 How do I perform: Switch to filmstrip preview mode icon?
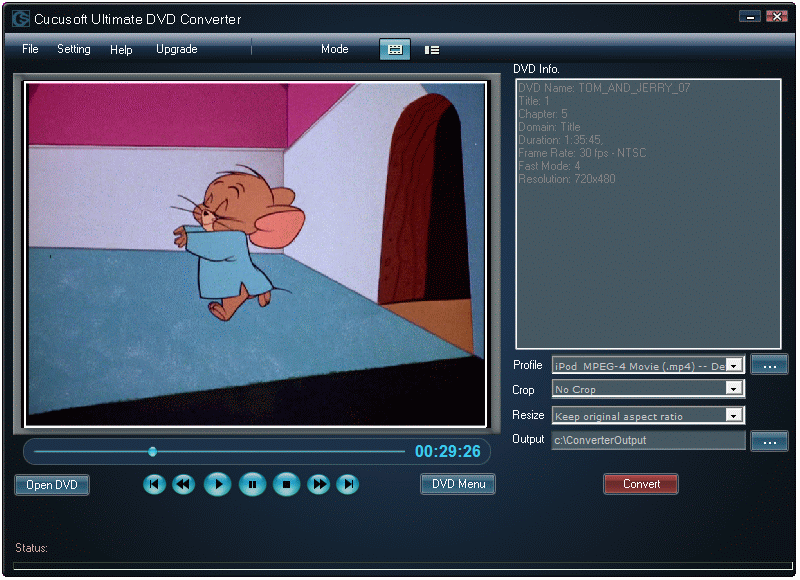[395, 49]
